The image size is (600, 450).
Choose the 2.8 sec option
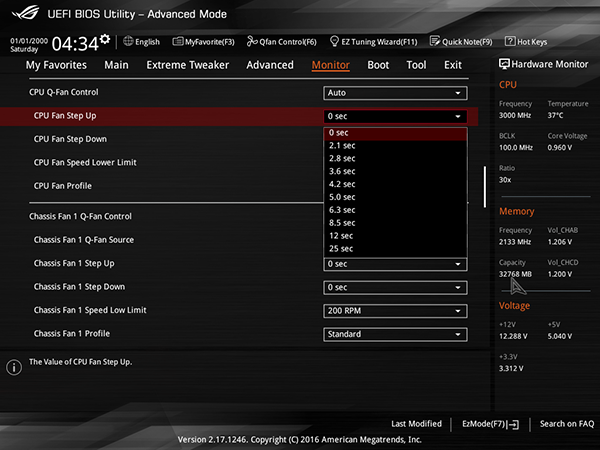[x=395, y=158]
